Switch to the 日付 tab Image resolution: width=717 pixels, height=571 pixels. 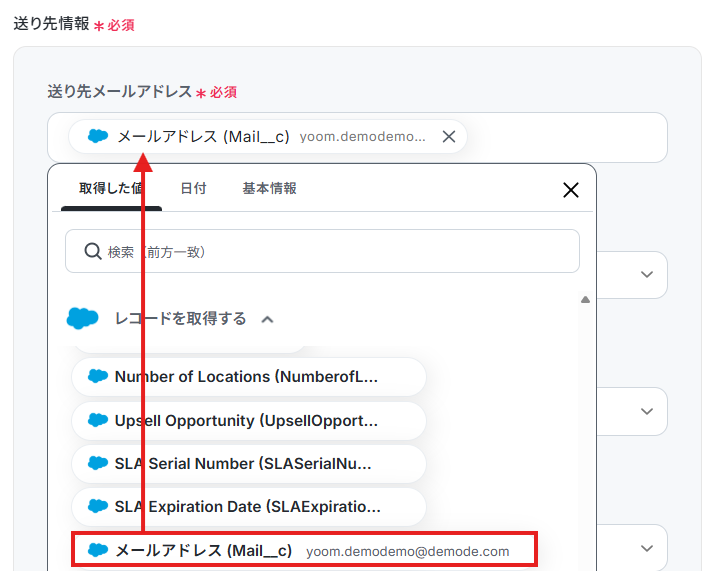click(x=193, y=188)
